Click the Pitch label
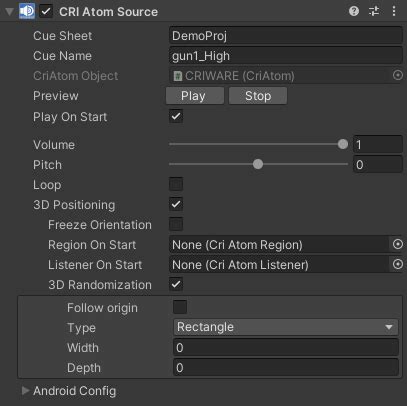This screenshot has height=406, width=407. pos(47,165)
